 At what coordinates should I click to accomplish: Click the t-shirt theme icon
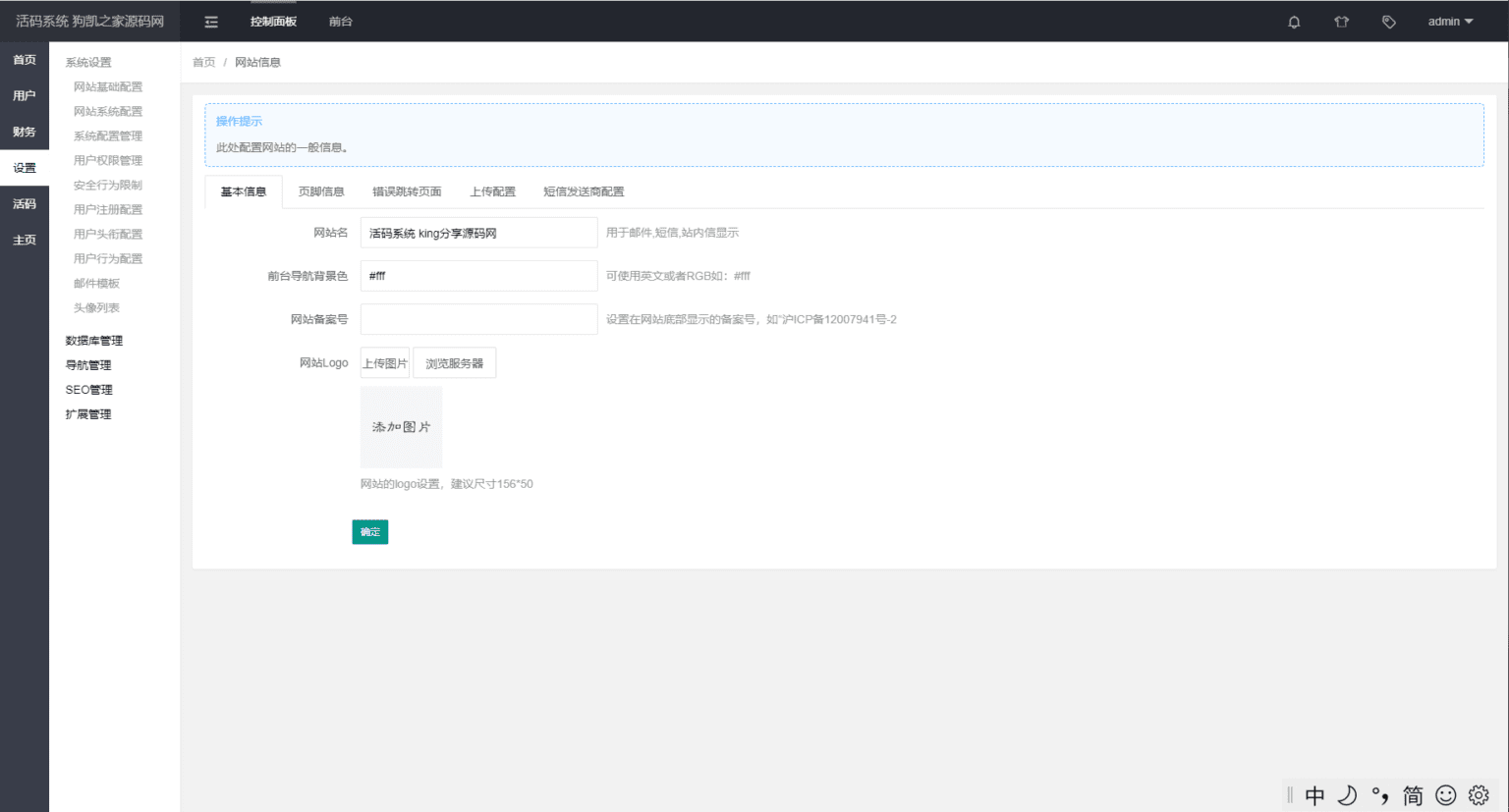click(1341, 22)
